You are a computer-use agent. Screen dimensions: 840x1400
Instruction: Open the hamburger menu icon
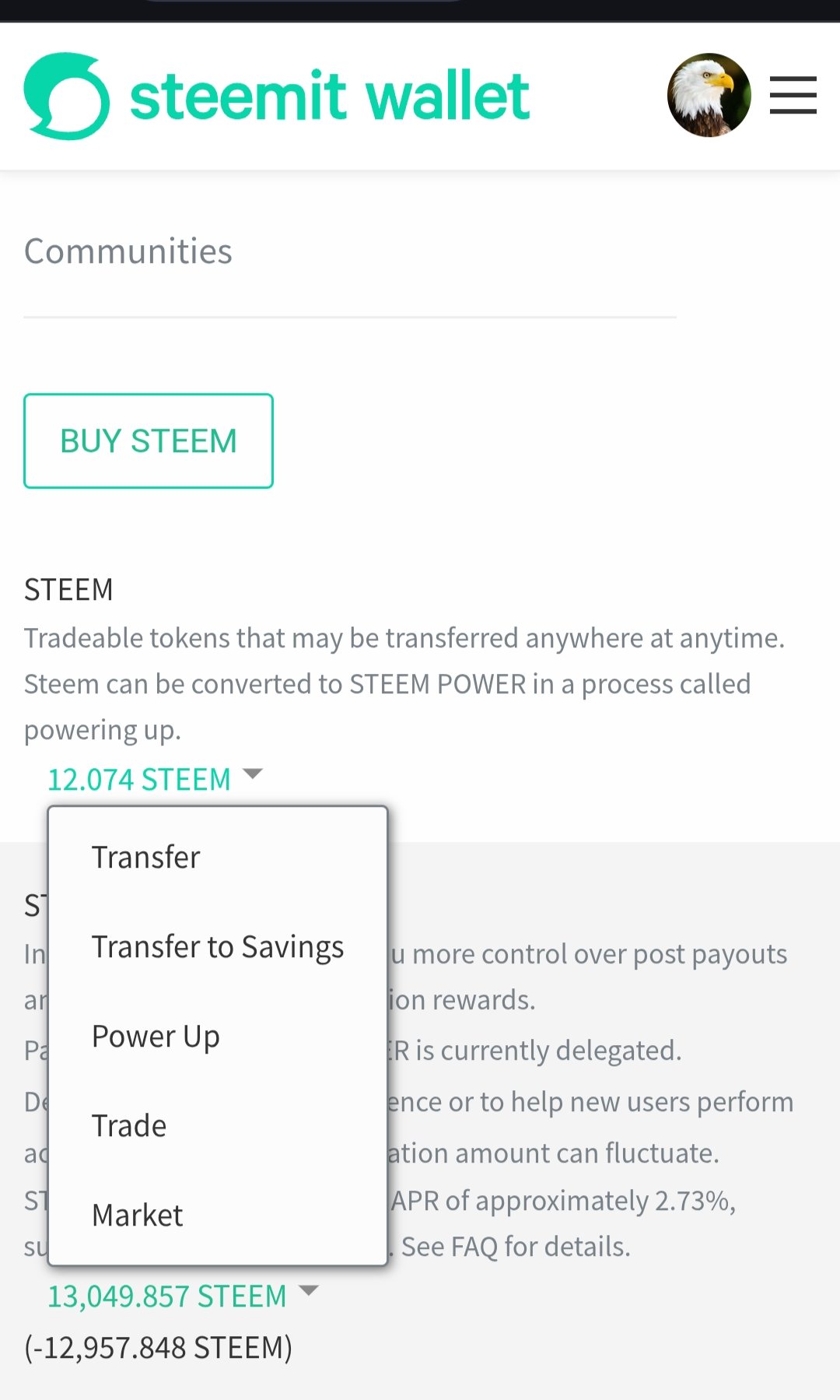coord(793,95)
